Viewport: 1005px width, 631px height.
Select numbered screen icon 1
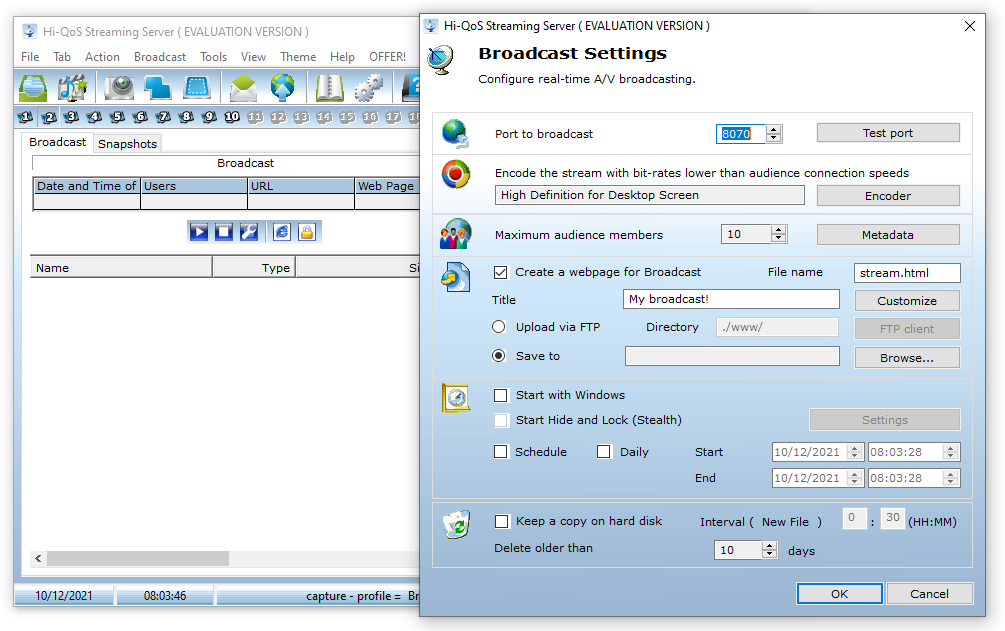pyautogui.click(x=26, y=117)
